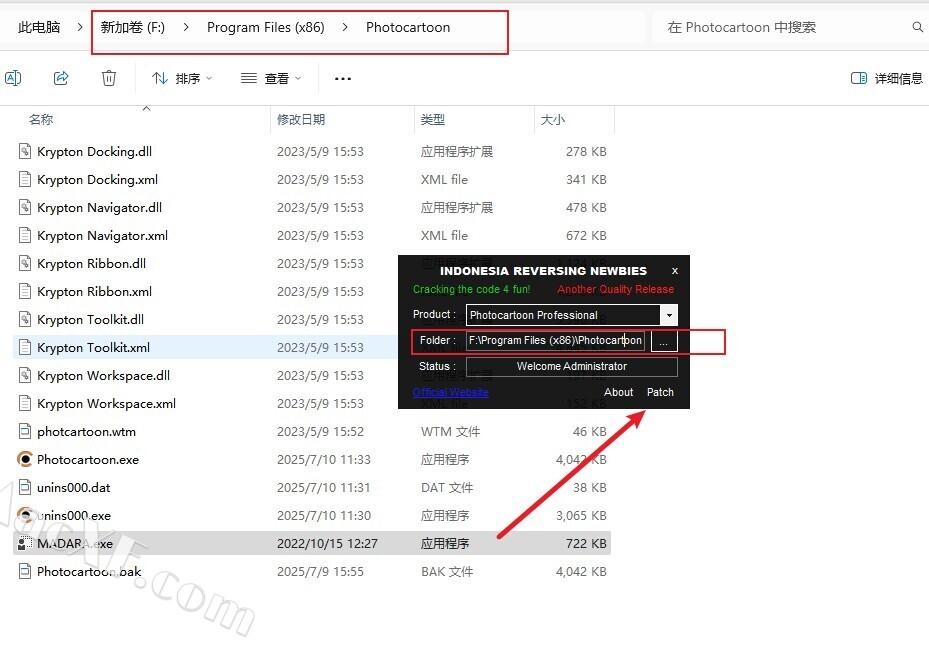Expand the chevron after 新加卷 (F:)

[x=186, y=27]
